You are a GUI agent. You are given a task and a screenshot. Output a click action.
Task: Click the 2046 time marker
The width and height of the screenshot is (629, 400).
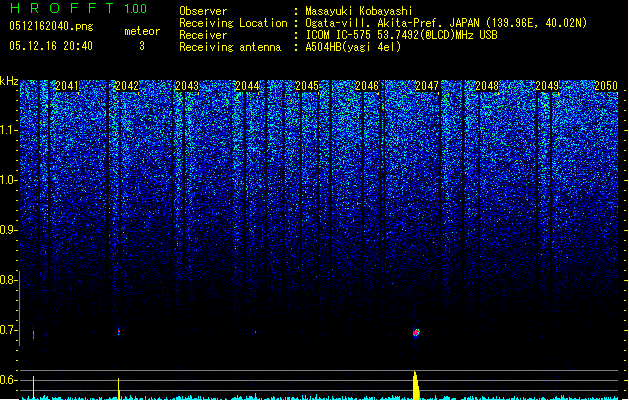[x=367, y=86]
